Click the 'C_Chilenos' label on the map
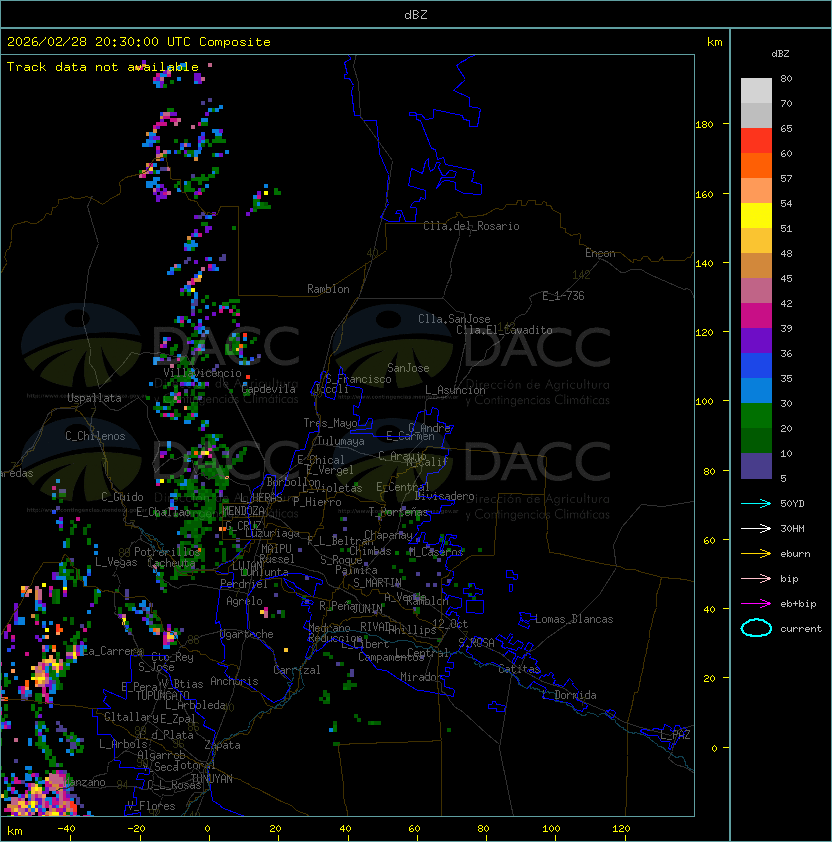 coord(95,436)
